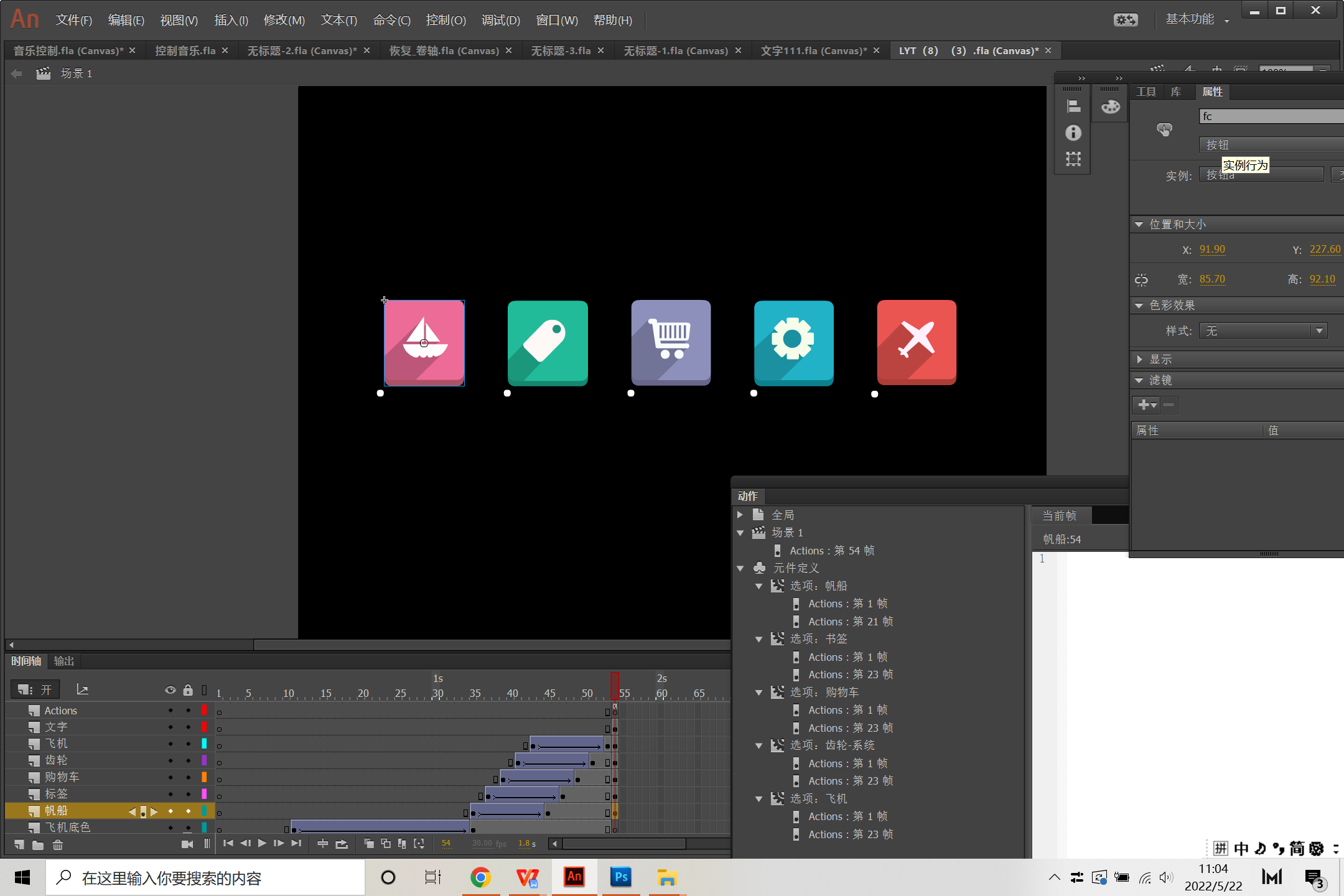This screenshot has width=1344, height=896.
Task: Click the delete layer trash icon
Action: pyautogui.click(x=57, y=844)
